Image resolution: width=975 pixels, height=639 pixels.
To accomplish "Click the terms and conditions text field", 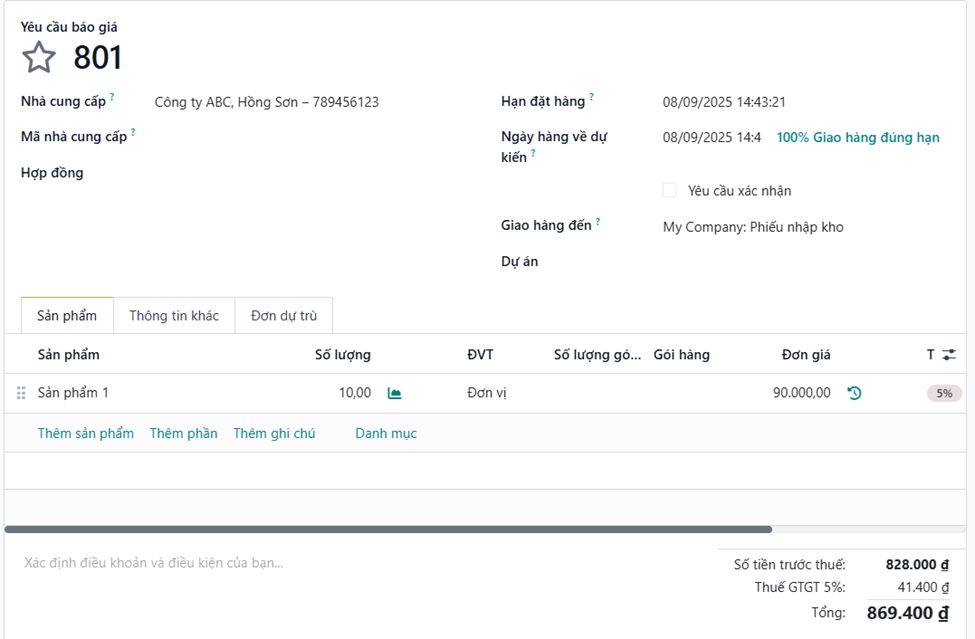I will (x=300, y=563).
